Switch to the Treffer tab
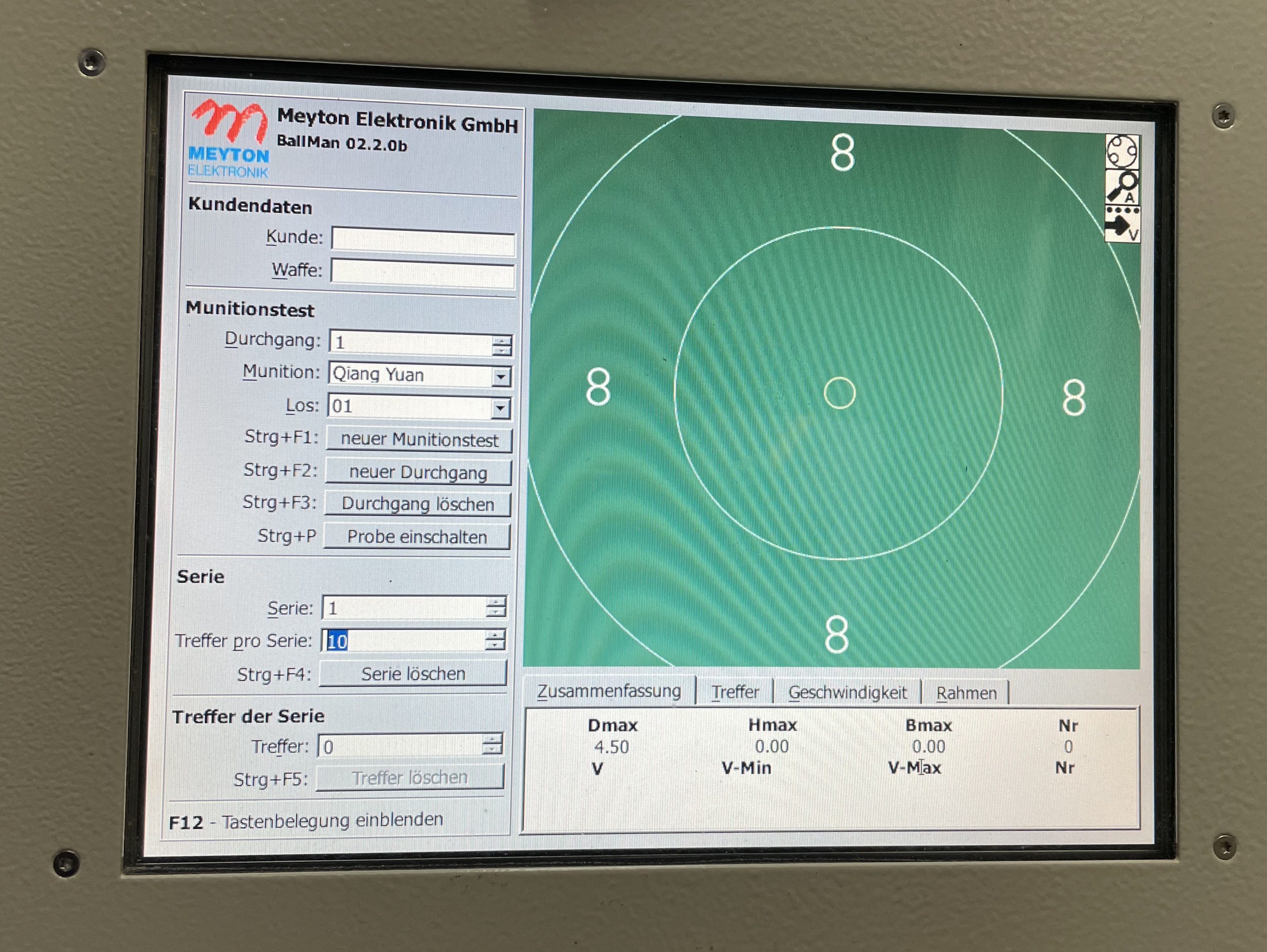Screen dimensions: 1267x952 pos(735,692)
